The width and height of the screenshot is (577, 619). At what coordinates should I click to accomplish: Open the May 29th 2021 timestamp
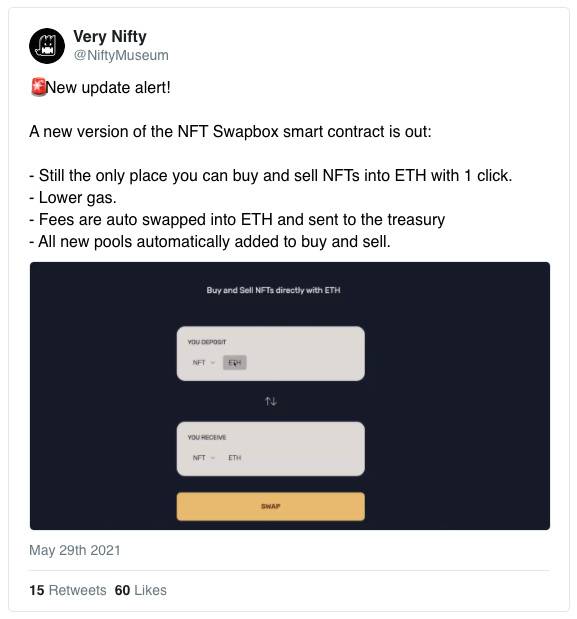click(x=75, y=550)
